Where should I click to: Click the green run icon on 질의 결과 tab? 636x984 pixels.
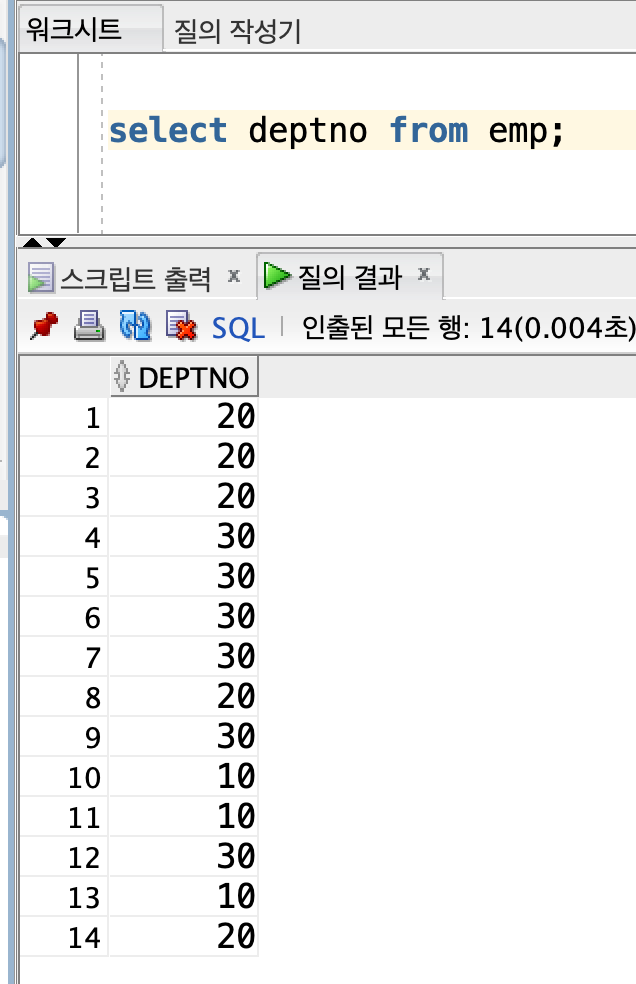pos(277,275)
